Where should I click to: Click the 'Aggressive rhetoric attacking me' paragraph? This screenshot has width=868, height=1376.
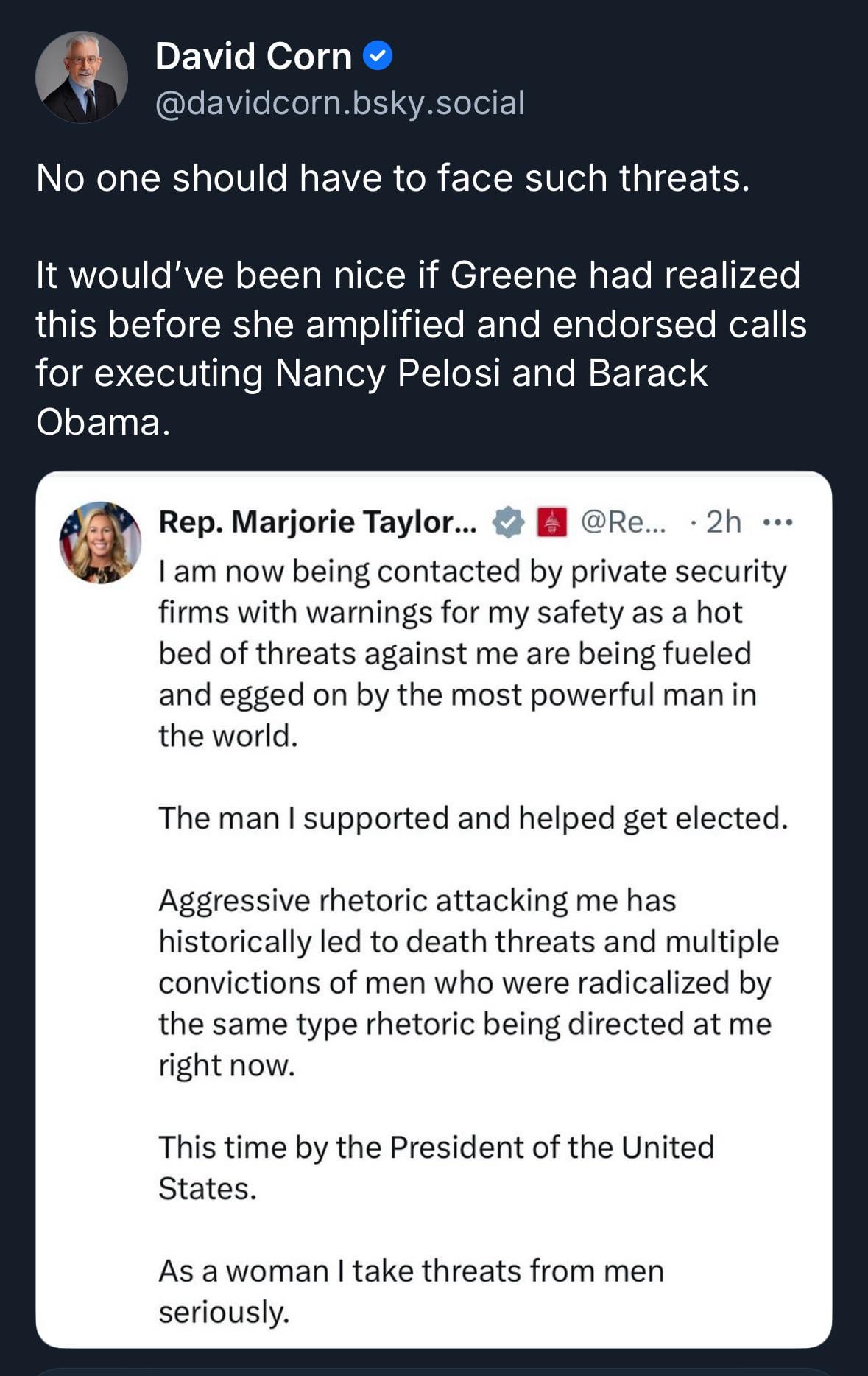pyautogui.click(x=468, y=982)
